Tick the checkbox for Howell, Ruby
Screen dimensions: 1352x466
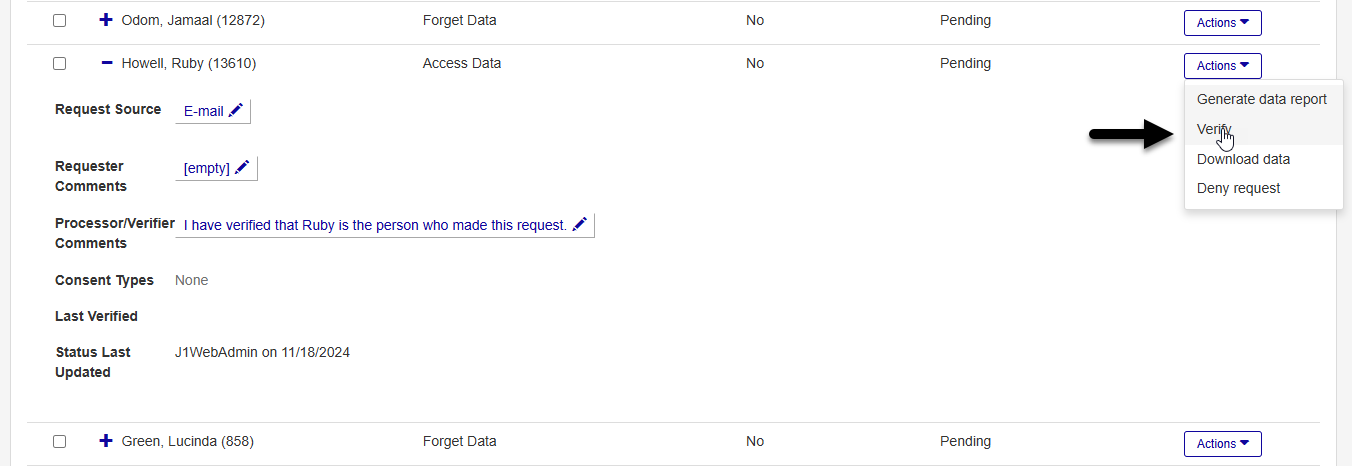pyautogui.click(x=60, y=64)
